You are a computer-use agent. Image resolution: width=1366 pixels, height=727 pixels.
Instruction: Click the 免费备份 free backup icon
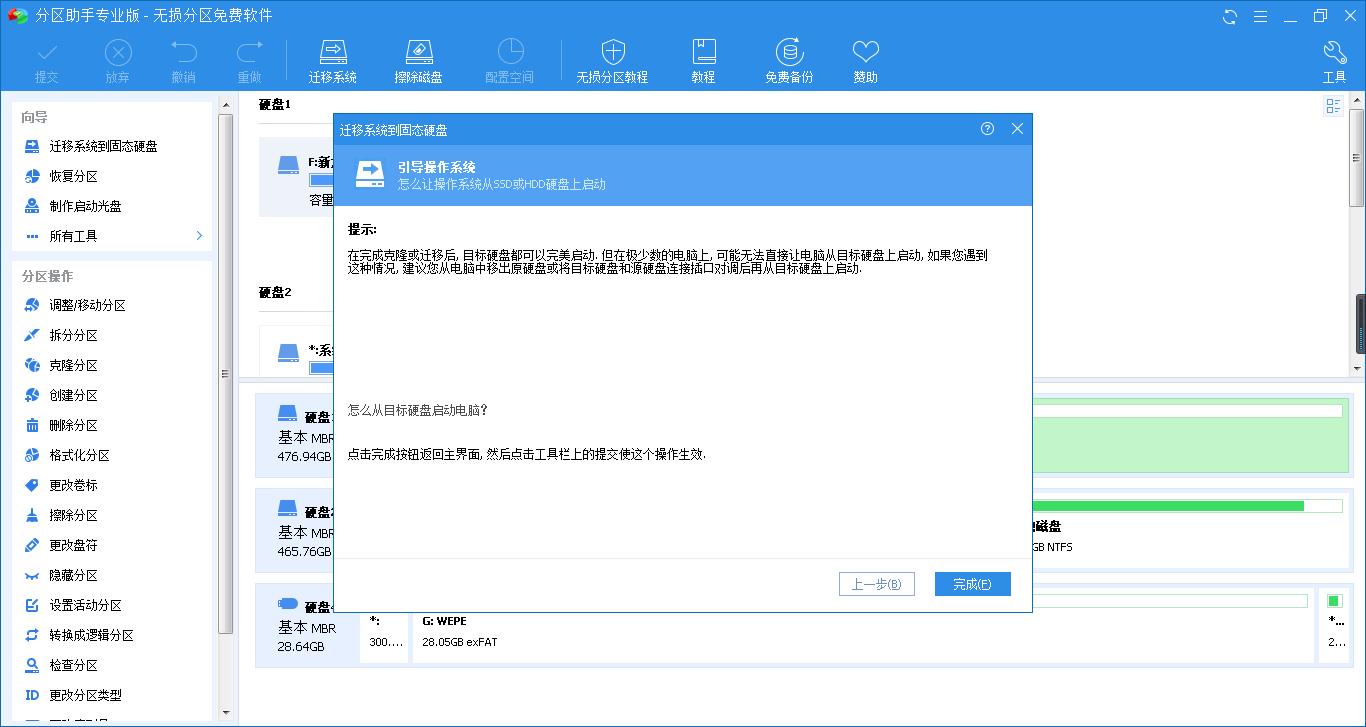[789, 58]
